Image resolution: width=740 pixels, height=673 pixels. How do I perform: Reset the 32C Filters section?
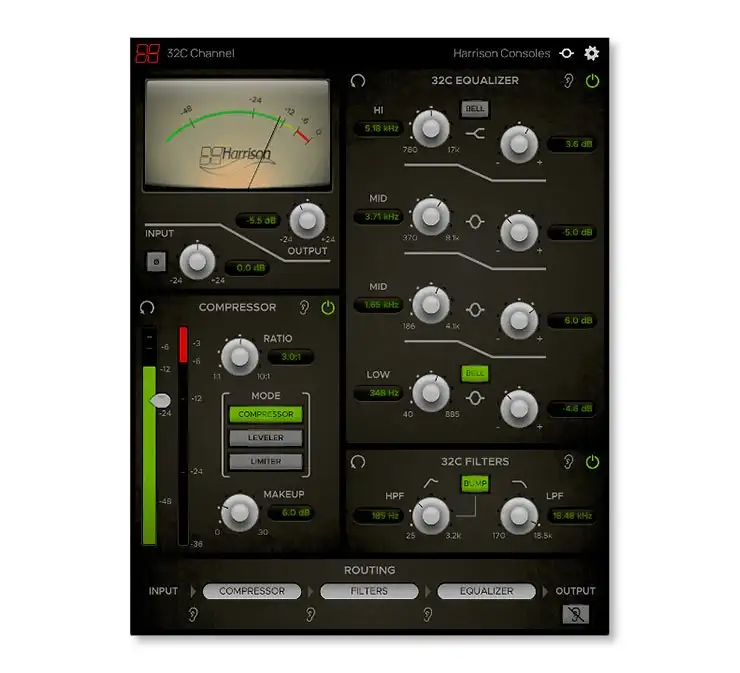pos(358,462)
